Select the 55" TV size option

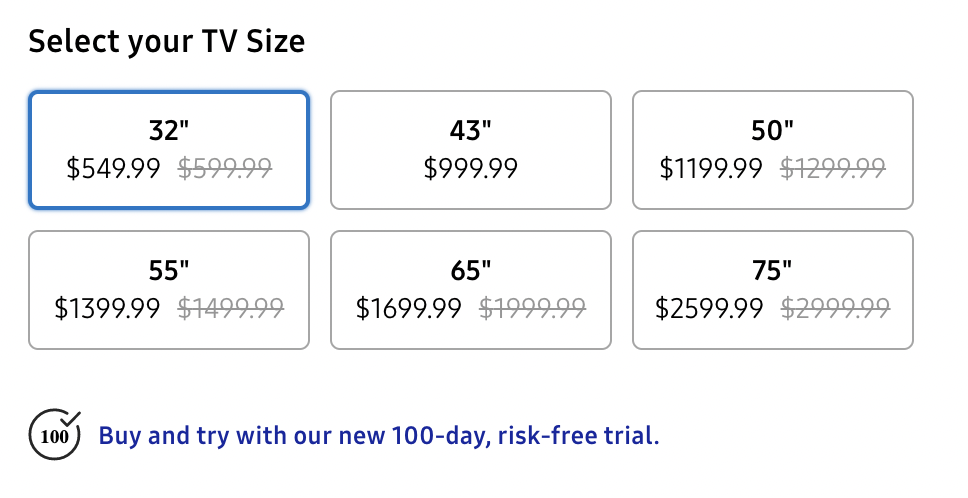[x=169, y=290]
